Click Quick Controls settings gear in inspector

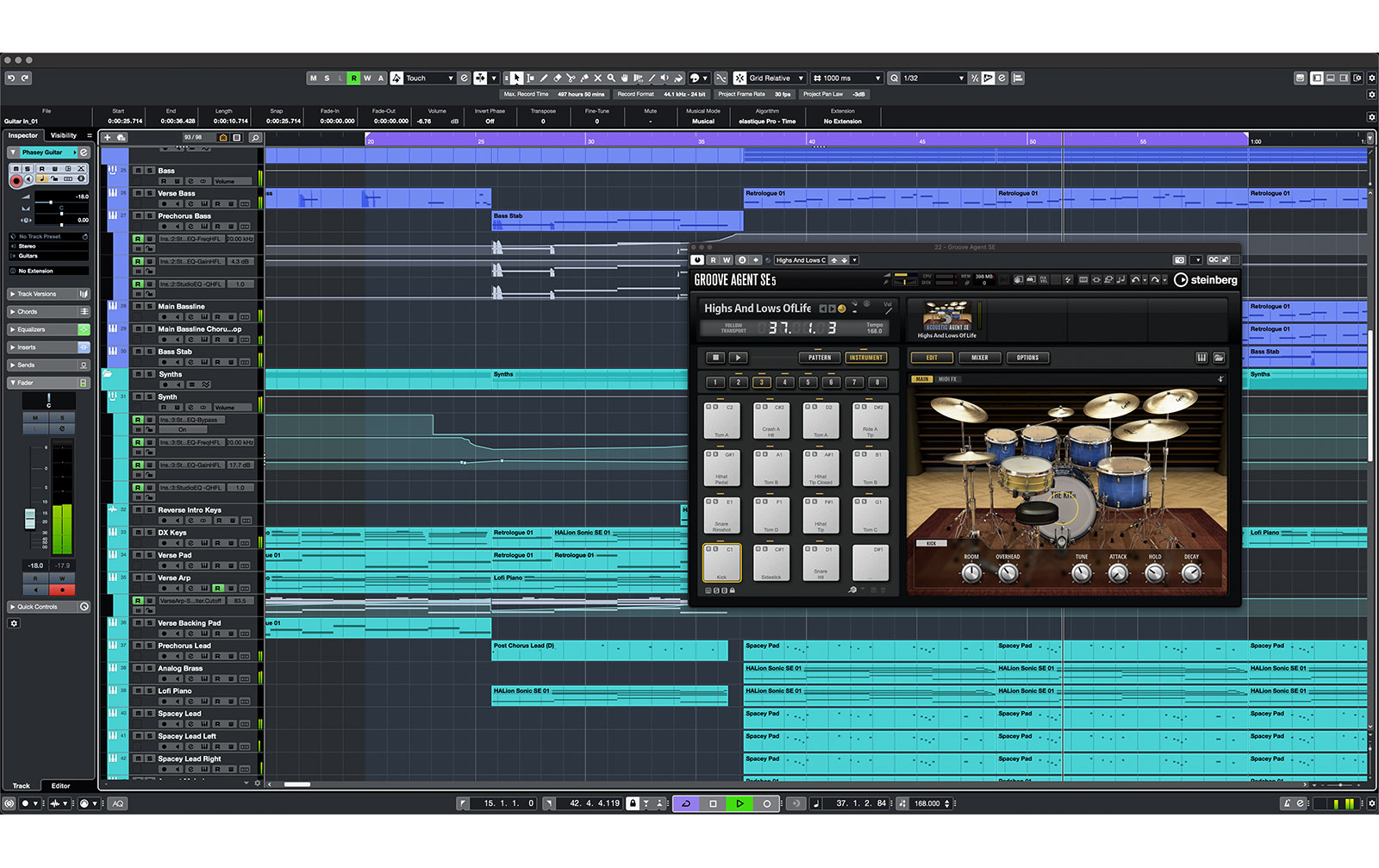coord(14,623)
